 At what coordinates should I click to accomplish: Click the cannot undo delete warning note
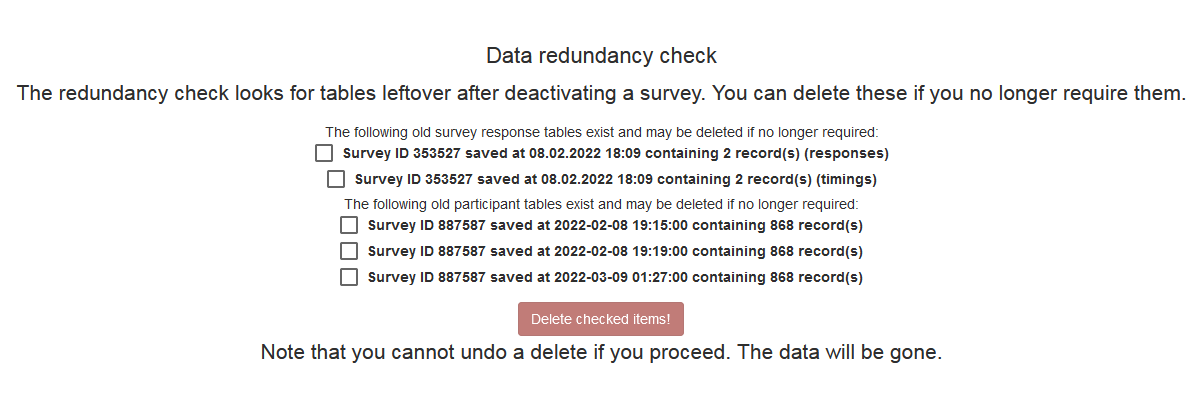[x=601, y=353]
